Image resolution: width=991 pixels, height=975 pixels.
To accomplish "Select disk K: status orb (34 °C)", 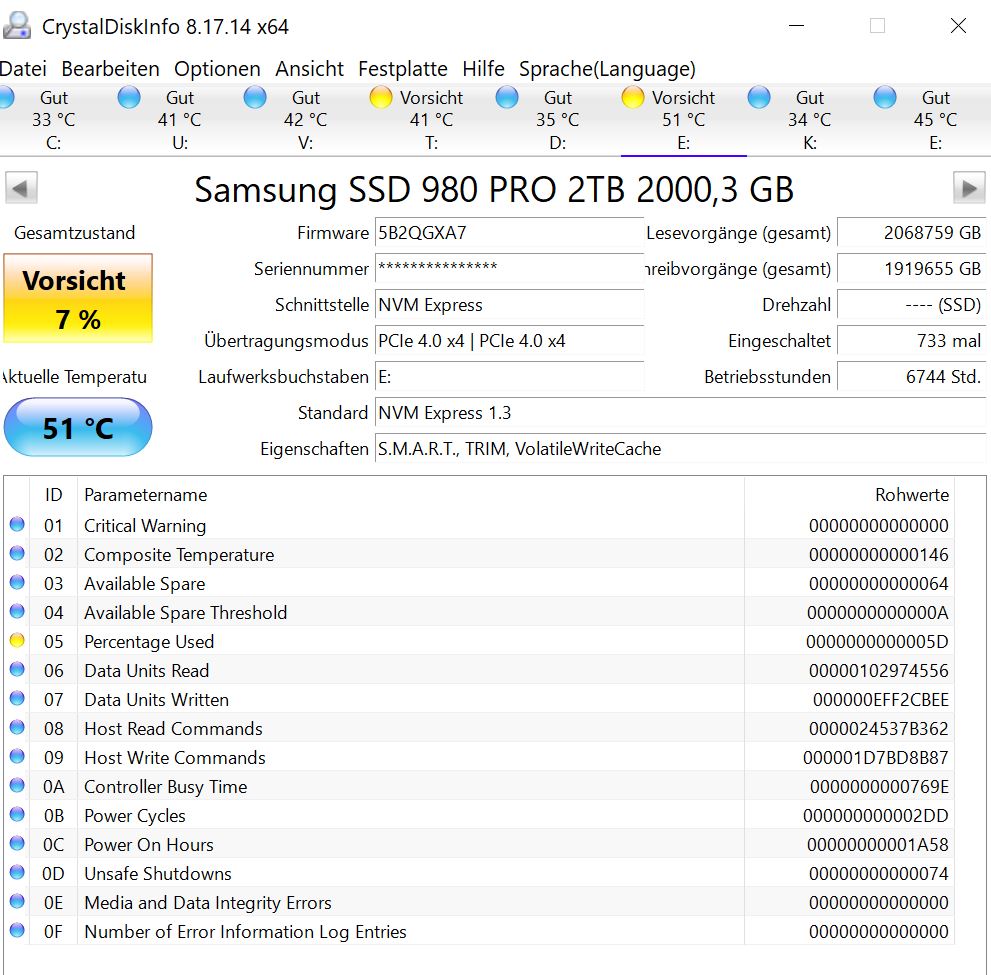I will [x=758, y=98].
